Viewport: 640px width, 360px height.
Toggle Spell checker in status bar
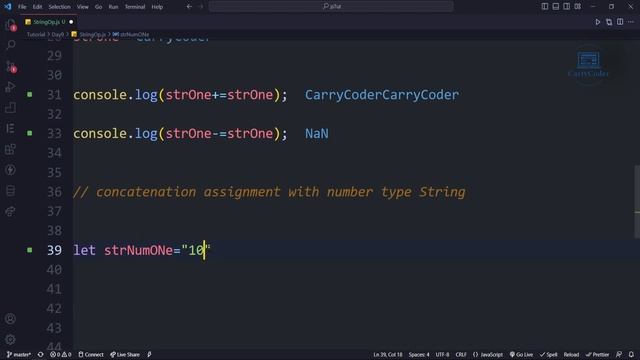549,354
